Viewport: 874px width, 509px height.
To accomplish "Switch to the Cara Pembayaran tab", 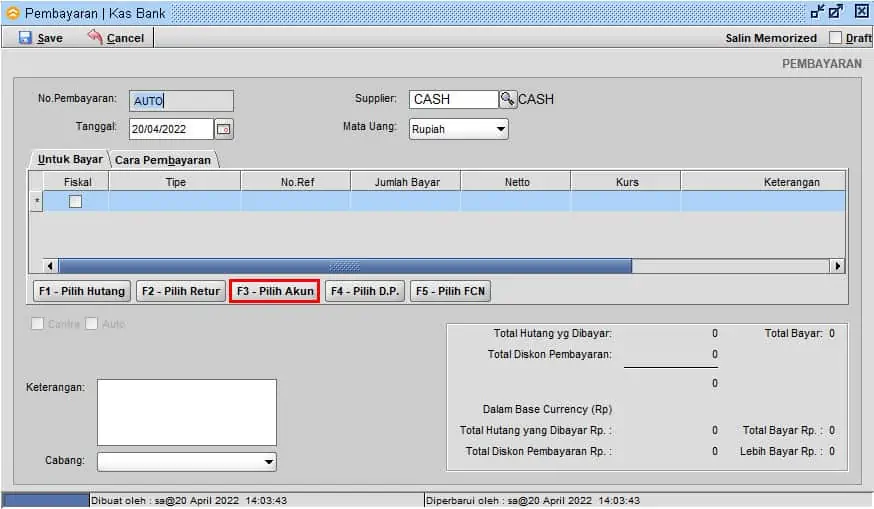I will point(163,160).
